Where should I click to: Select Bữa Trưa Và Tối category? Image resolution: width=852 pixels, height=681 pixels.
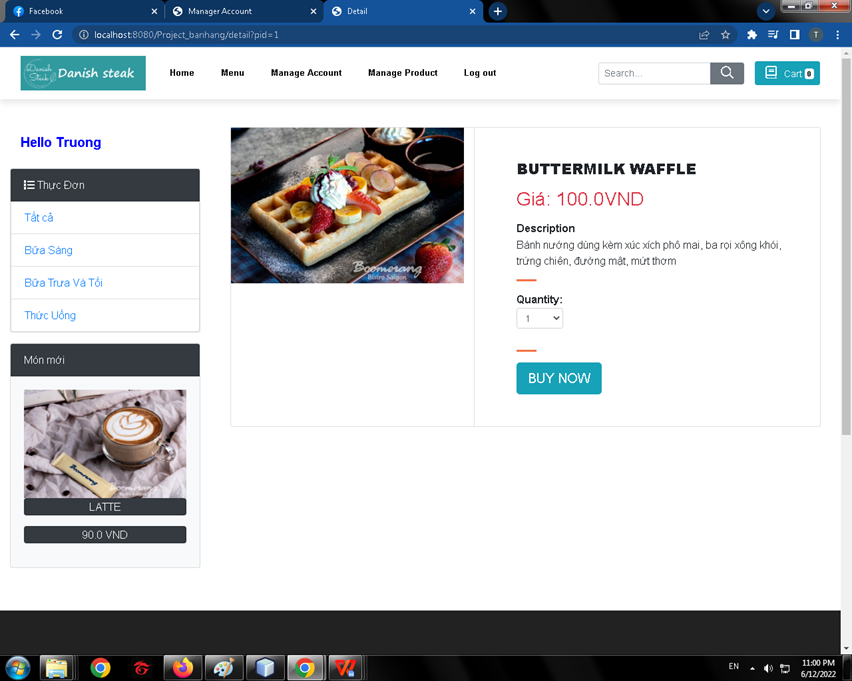(105, 283)
